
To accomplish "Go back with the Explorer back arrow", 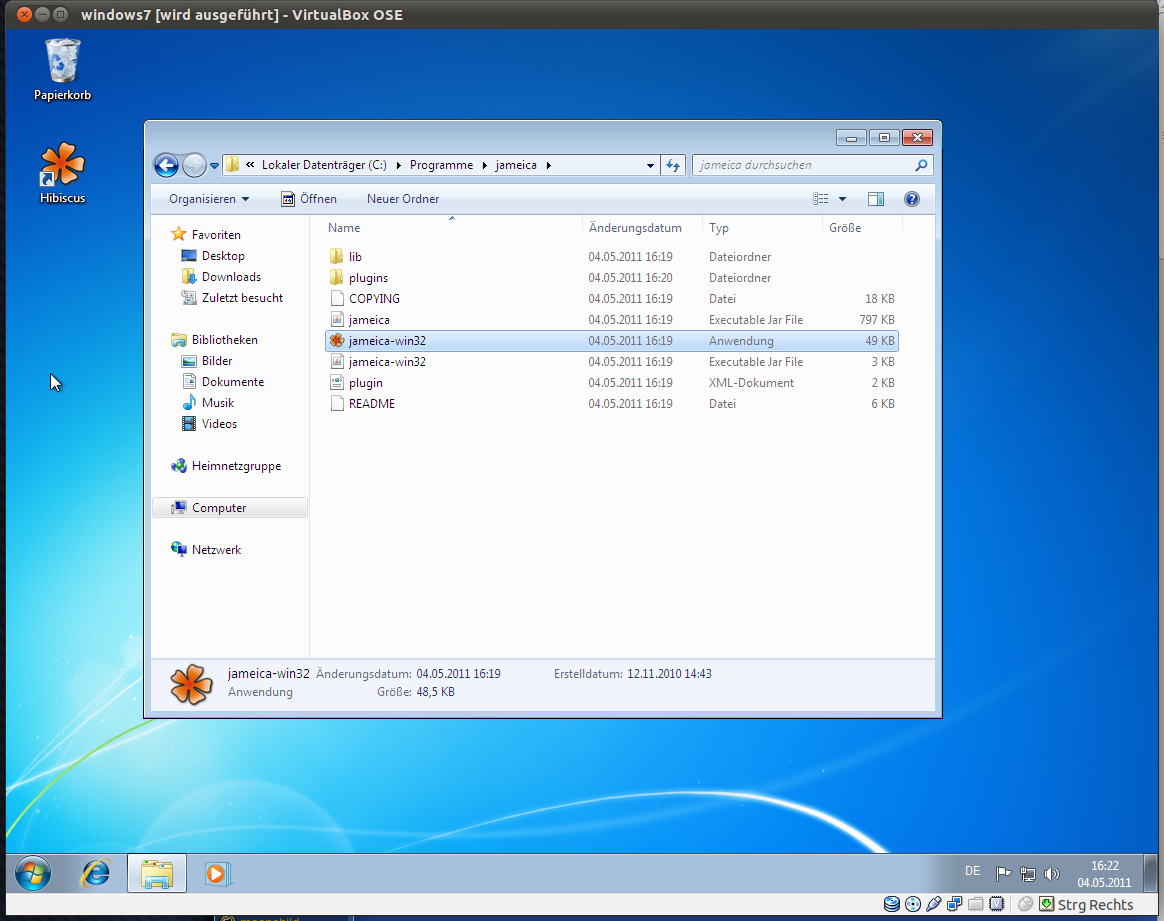I will (166, 165).
